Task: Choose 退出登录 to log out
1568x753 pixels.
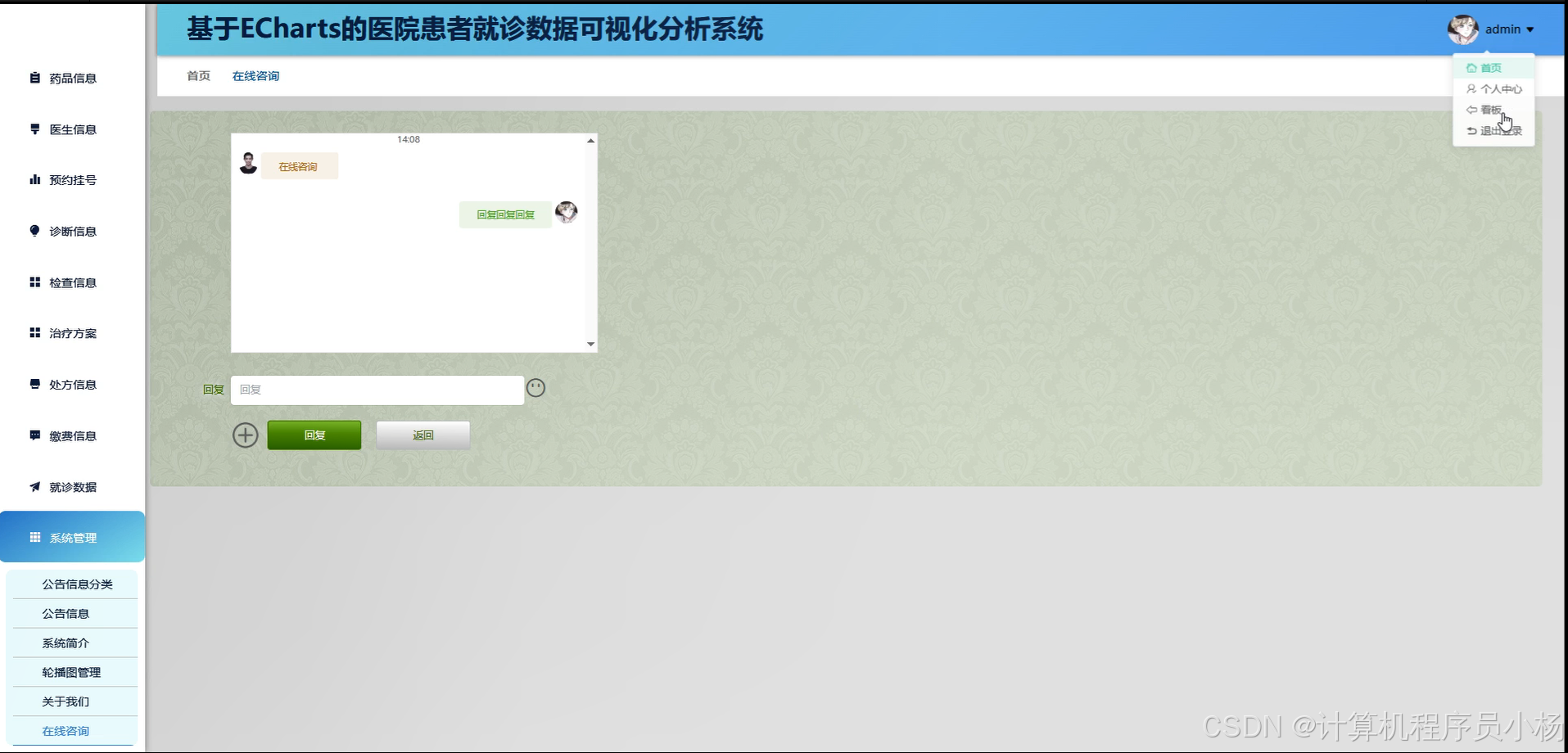Action: 1493,131
